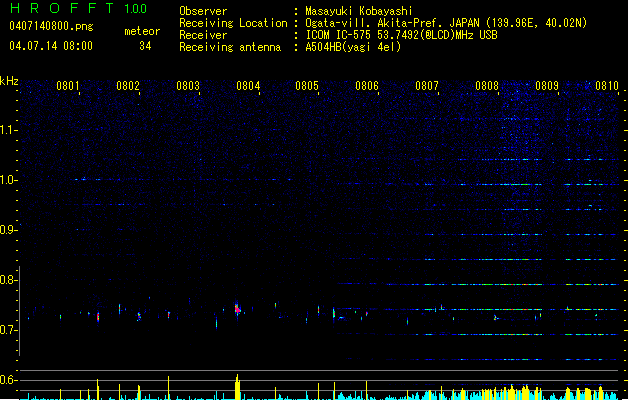The height and width of the screenshot is (400, 629).
Task: Click the 0805 time marker
Action: pyautogui.click(x=307, y=86)
